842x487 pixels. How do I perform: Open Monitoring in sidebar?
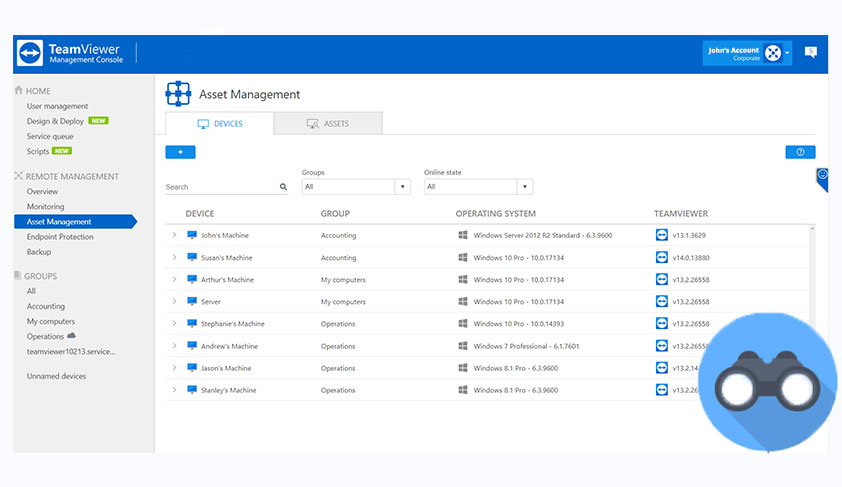pyautogui.click(x=46, y=207)
